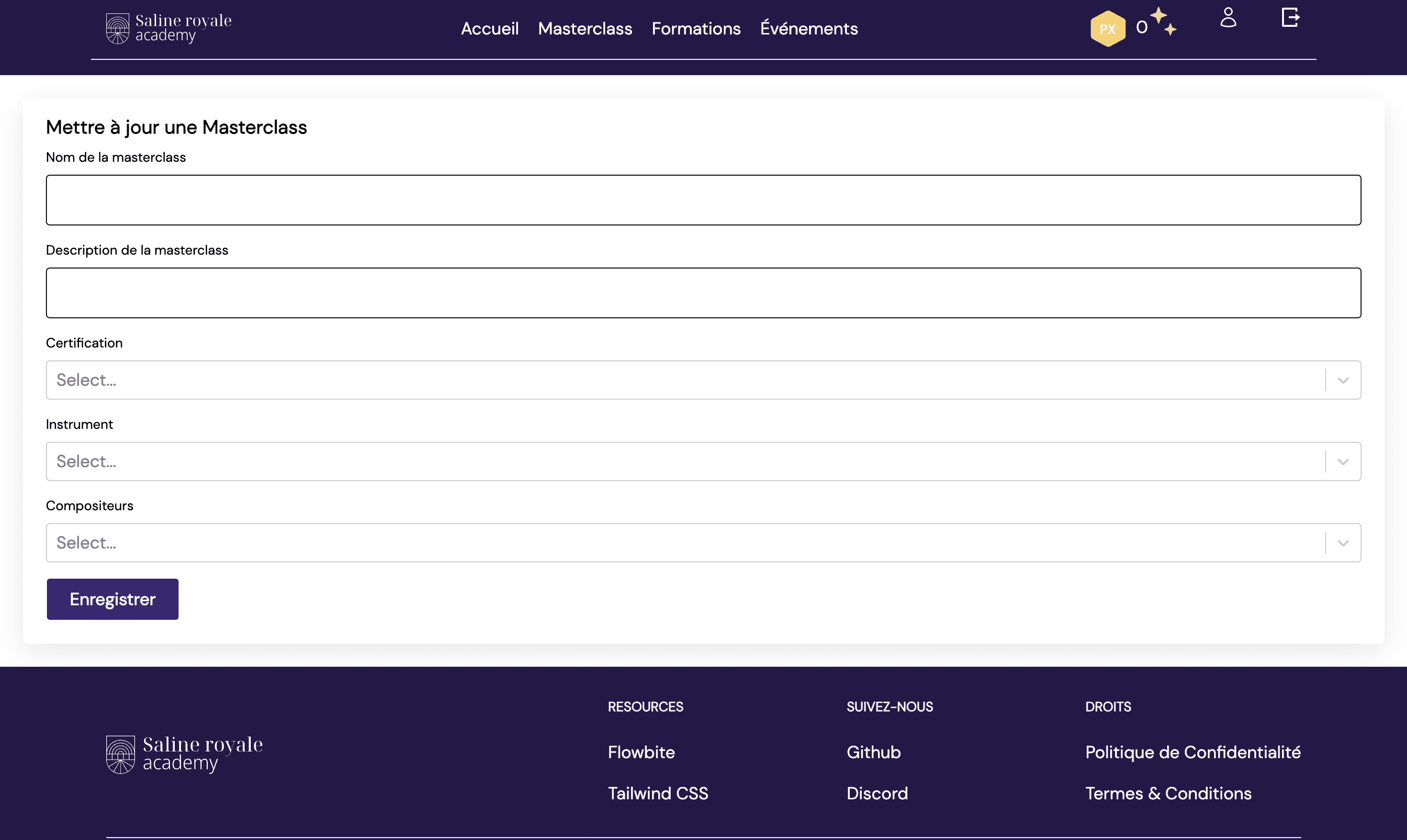Open the Masterclass menu item
The width and height of the screenshot is (1407, 840).
585,28
